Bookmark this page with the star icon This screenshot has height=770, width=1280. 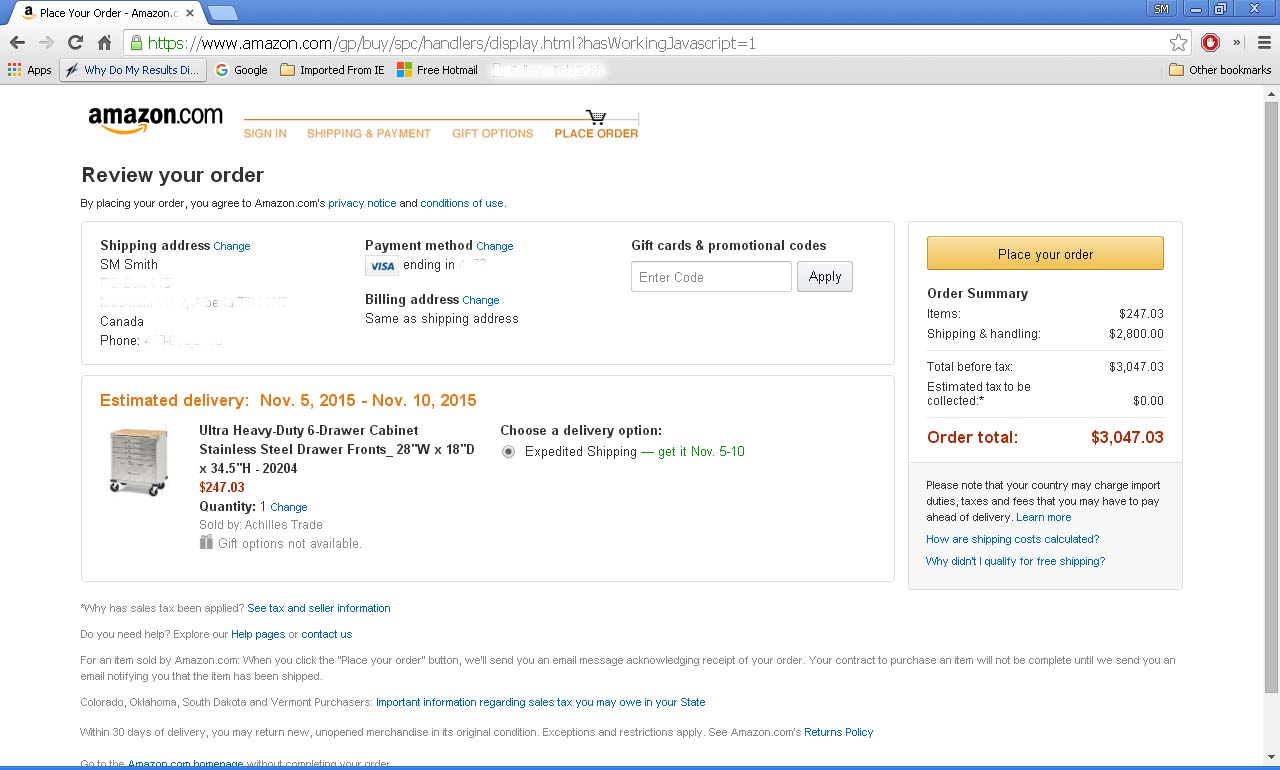(x=1178, y=43)
